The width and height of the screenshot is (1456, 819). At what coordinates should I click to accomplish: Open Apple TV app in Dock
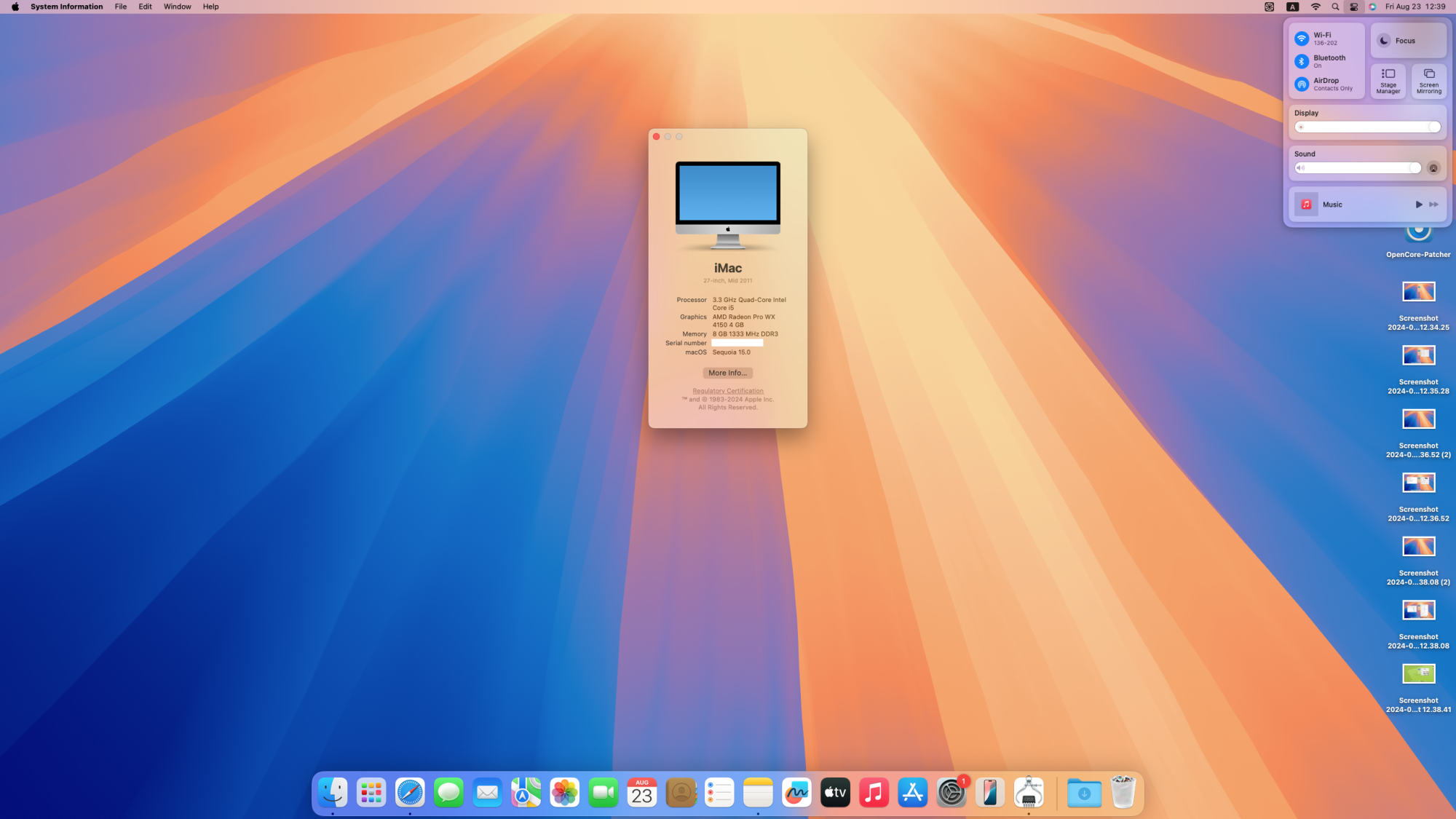click(x=835, y=793)
